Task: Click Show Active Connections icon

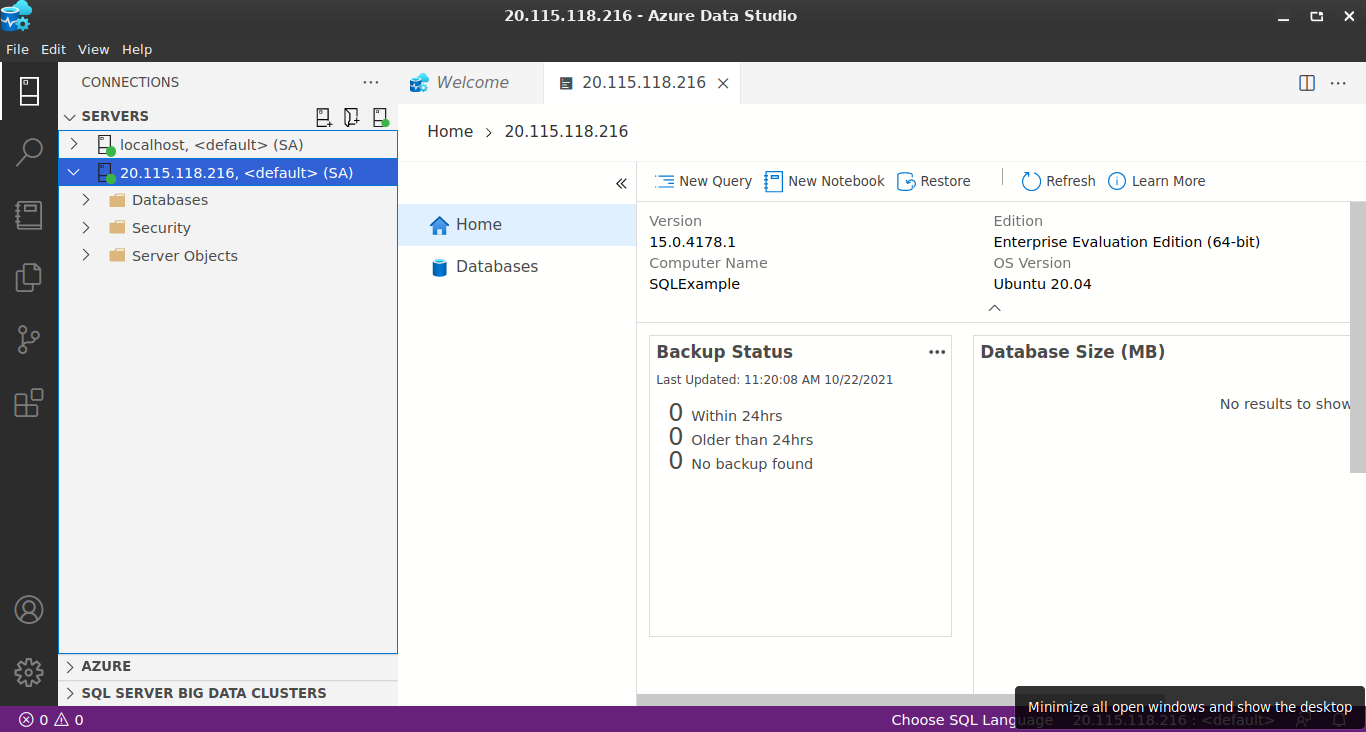Action: coord(380,117)
